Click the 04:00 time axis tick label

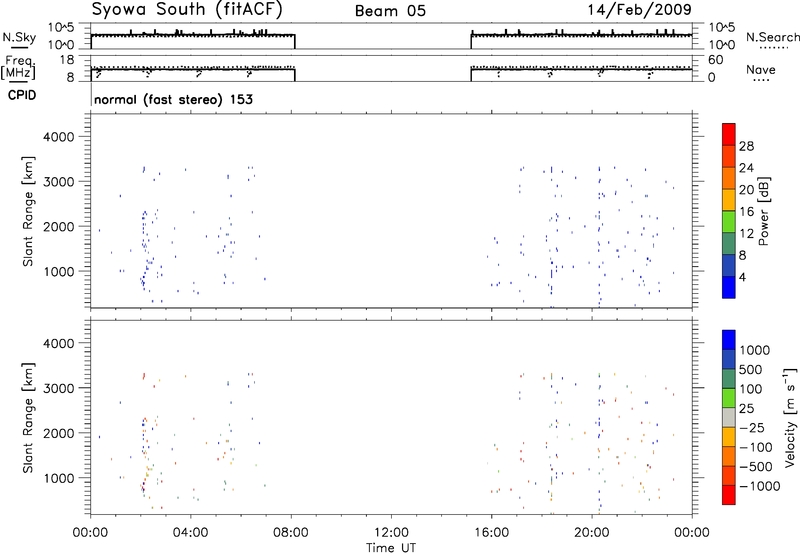191,533
